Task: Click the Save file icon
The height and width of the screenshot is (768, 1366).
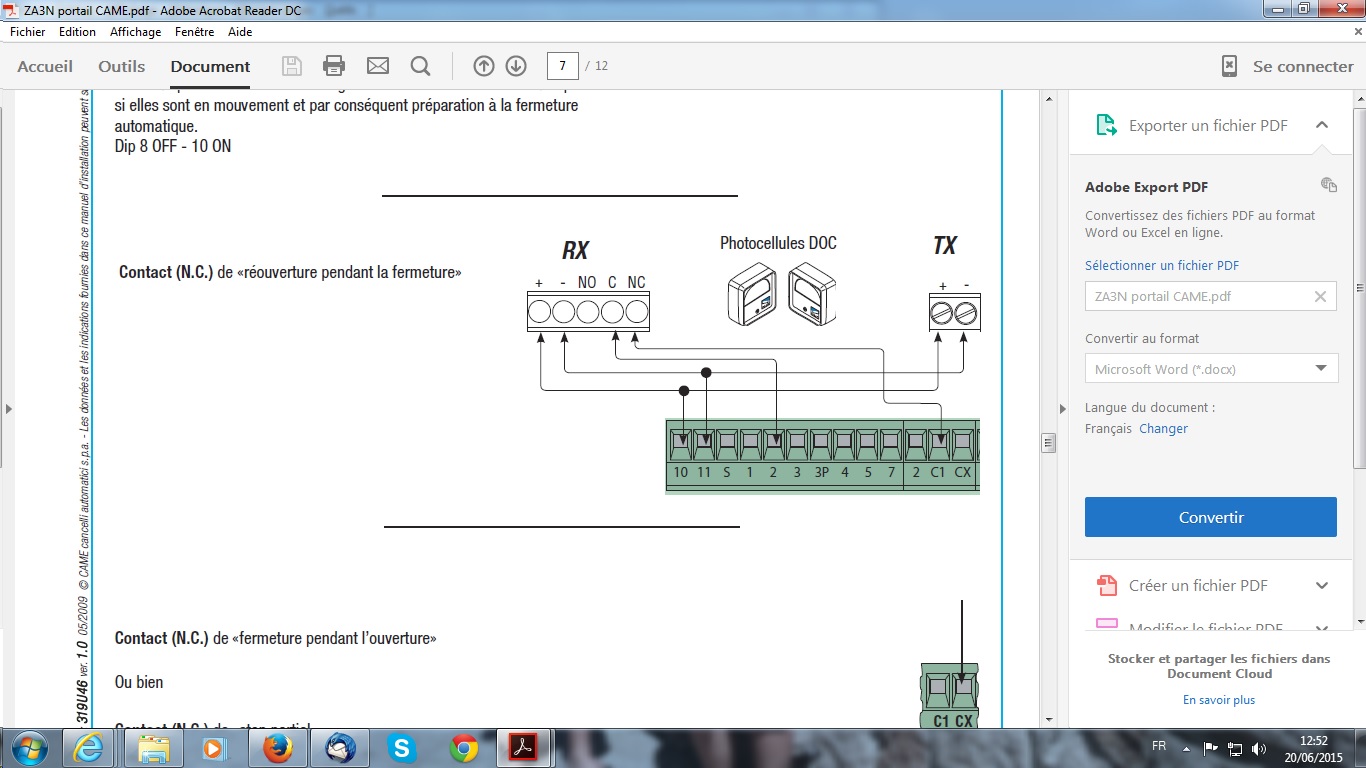Action: 291,66
